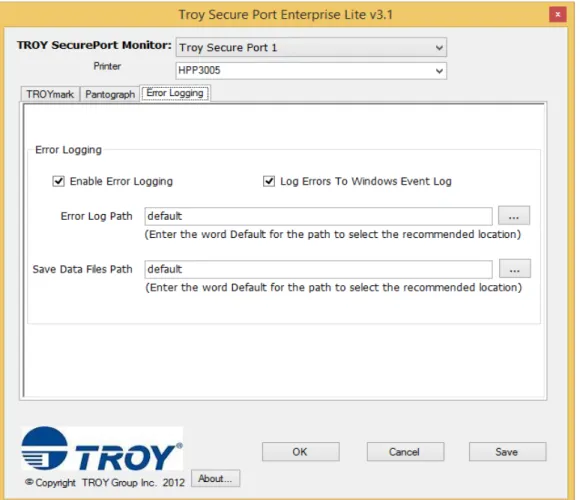This screenshot has width=580, height=500.
Task: Save the port settings
Action: 507,452
